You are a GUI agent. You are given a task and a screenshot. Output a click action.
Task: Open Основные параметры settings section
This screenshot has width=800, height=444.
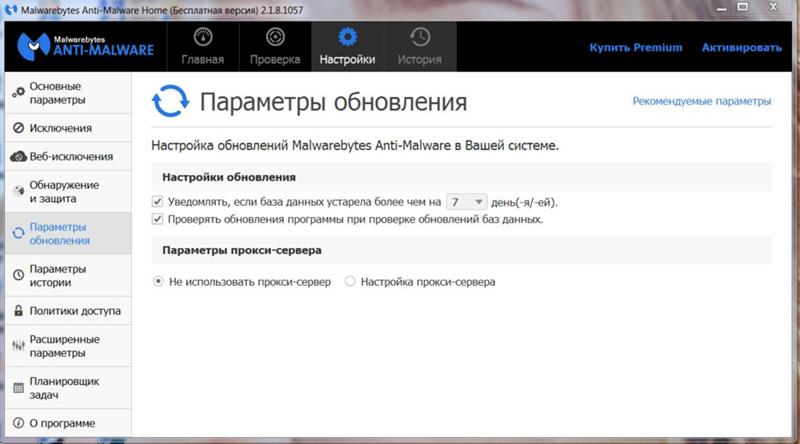pyautogui.click(x=68, y=93)
